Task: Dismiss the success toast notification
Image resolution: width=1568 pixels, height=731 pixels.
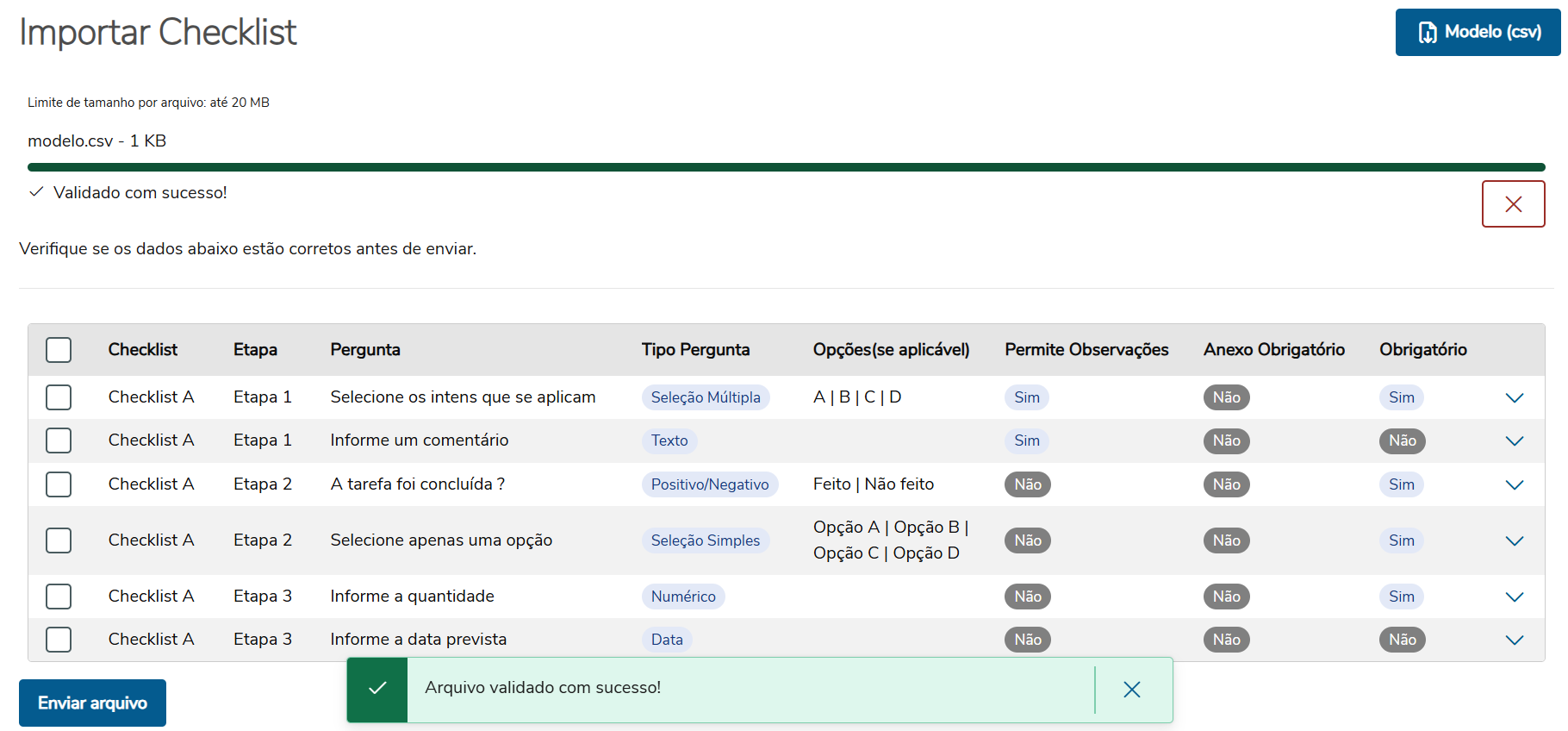Action: [x=1132, y=690]
